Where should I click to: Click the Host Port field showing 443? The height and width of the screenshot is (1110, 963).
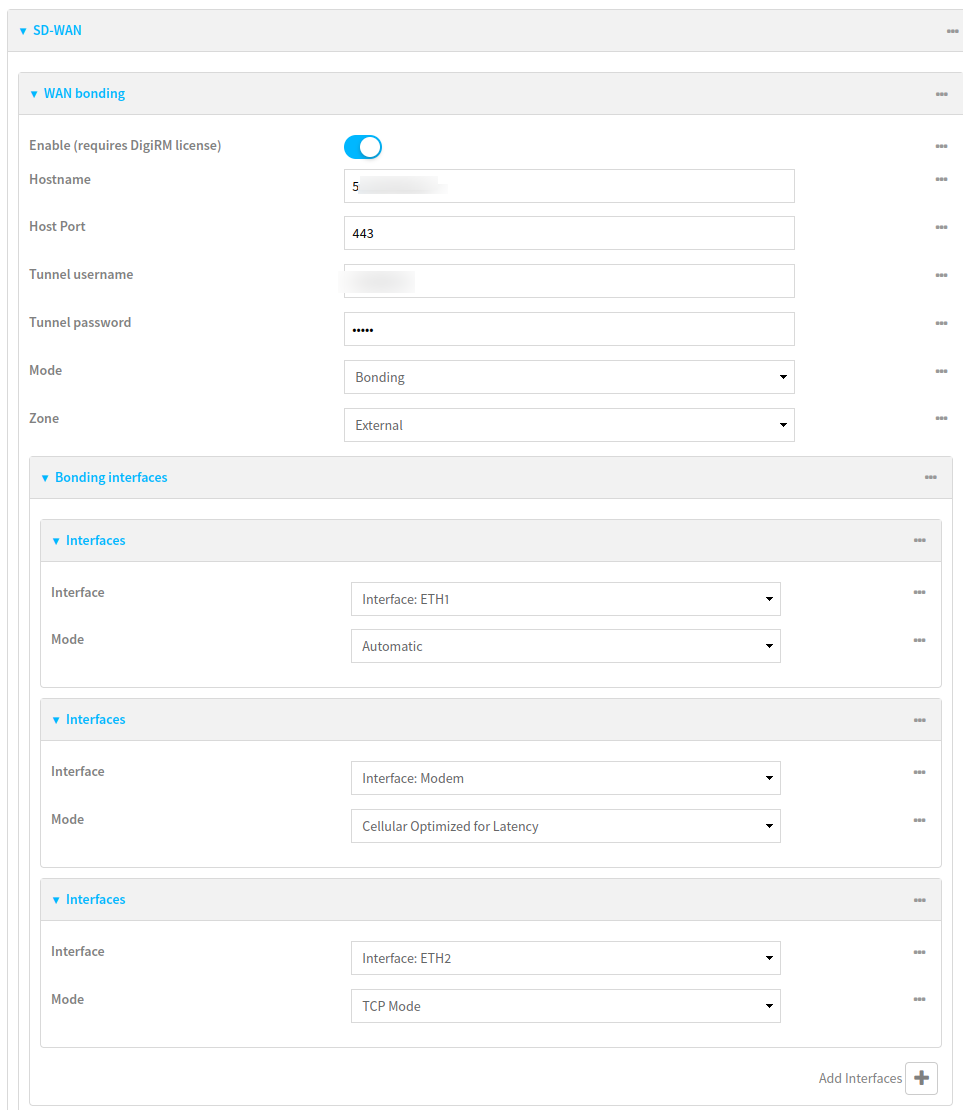(x=569, y=233)
